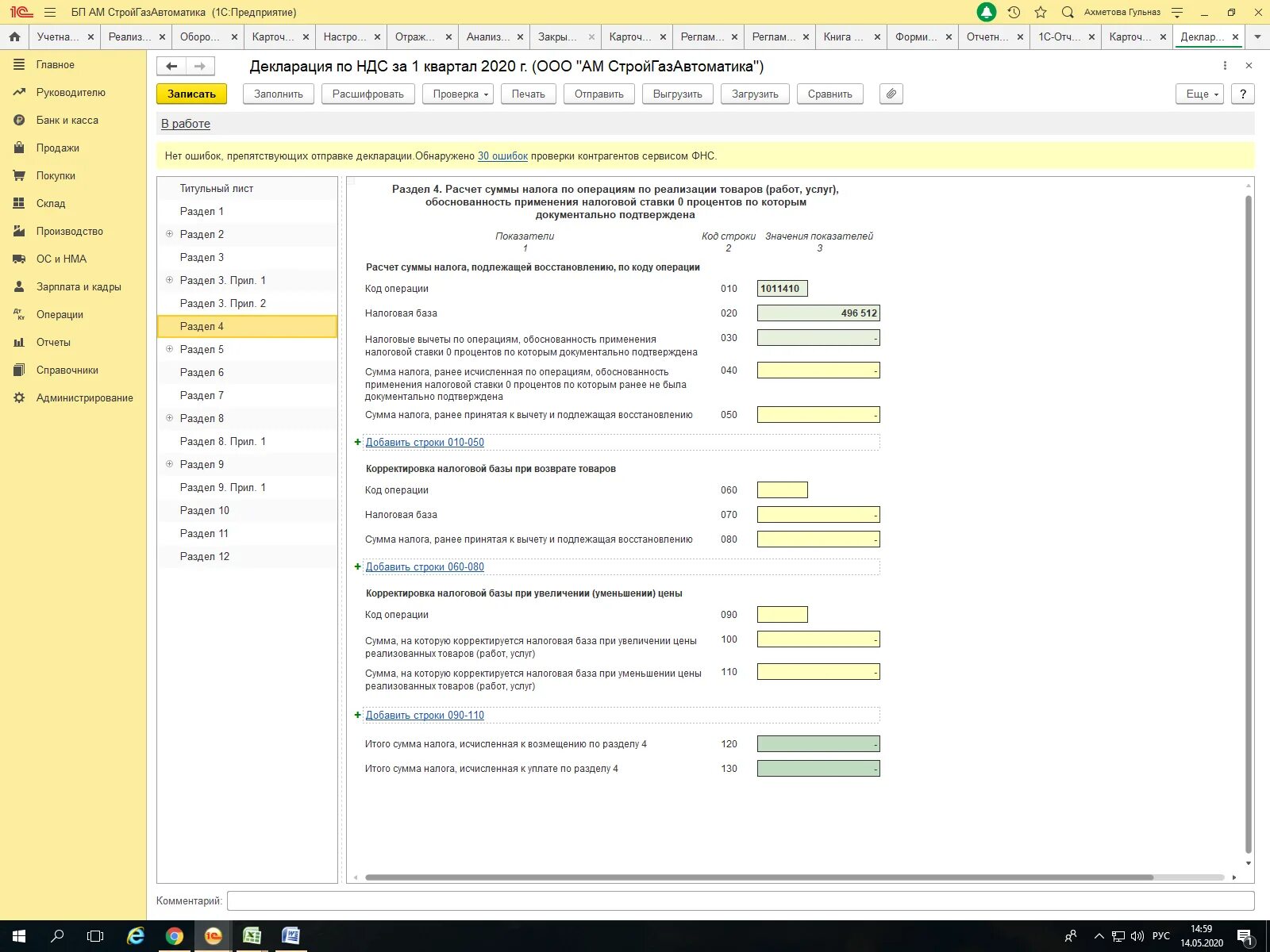This screenshot has height=952, width=1270.
Task: Open Еще dropdown menu
Action: (1200, 94)
